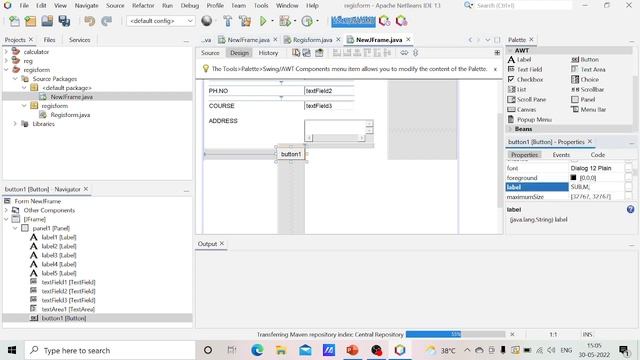
Task: Switch editor to History view
Action: click(x=268, y=53)
